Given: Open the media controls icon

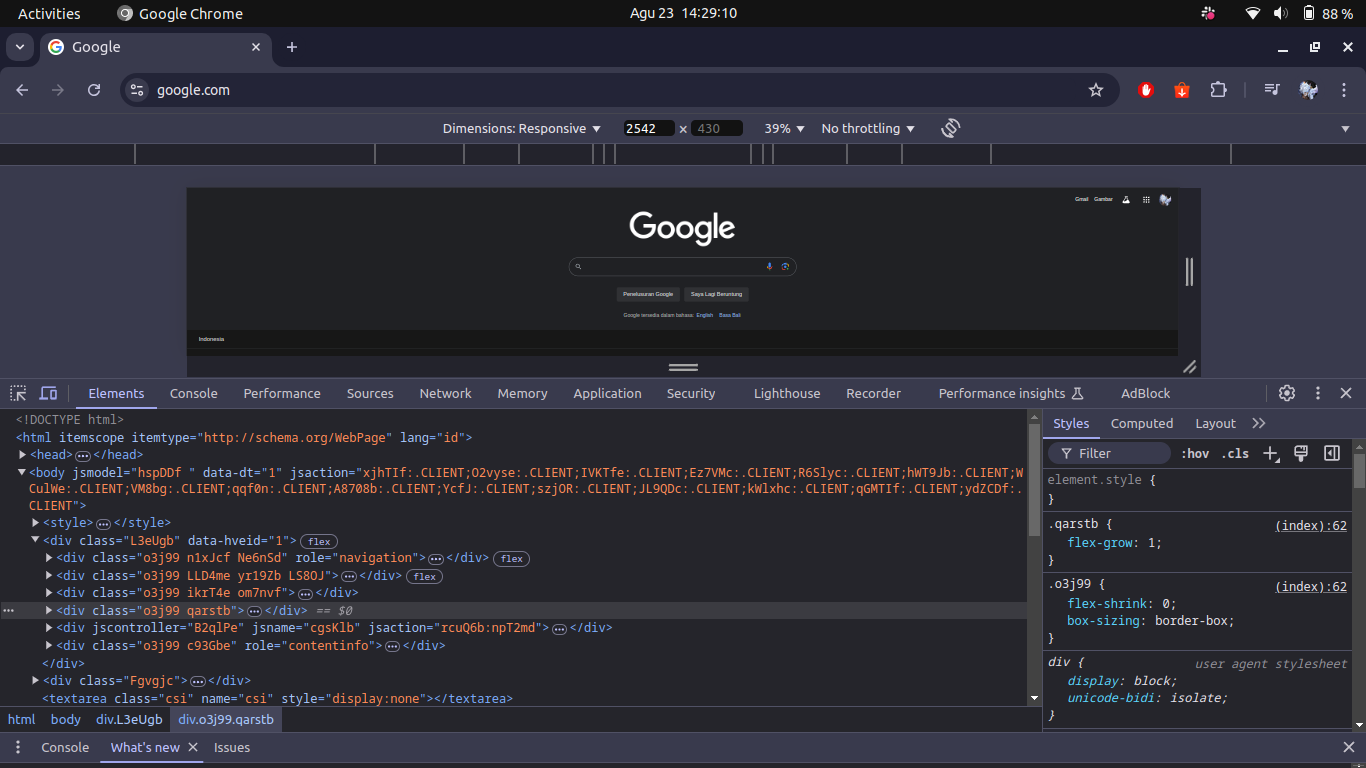Looking at the screenshot, I should tap(1272, 90).
